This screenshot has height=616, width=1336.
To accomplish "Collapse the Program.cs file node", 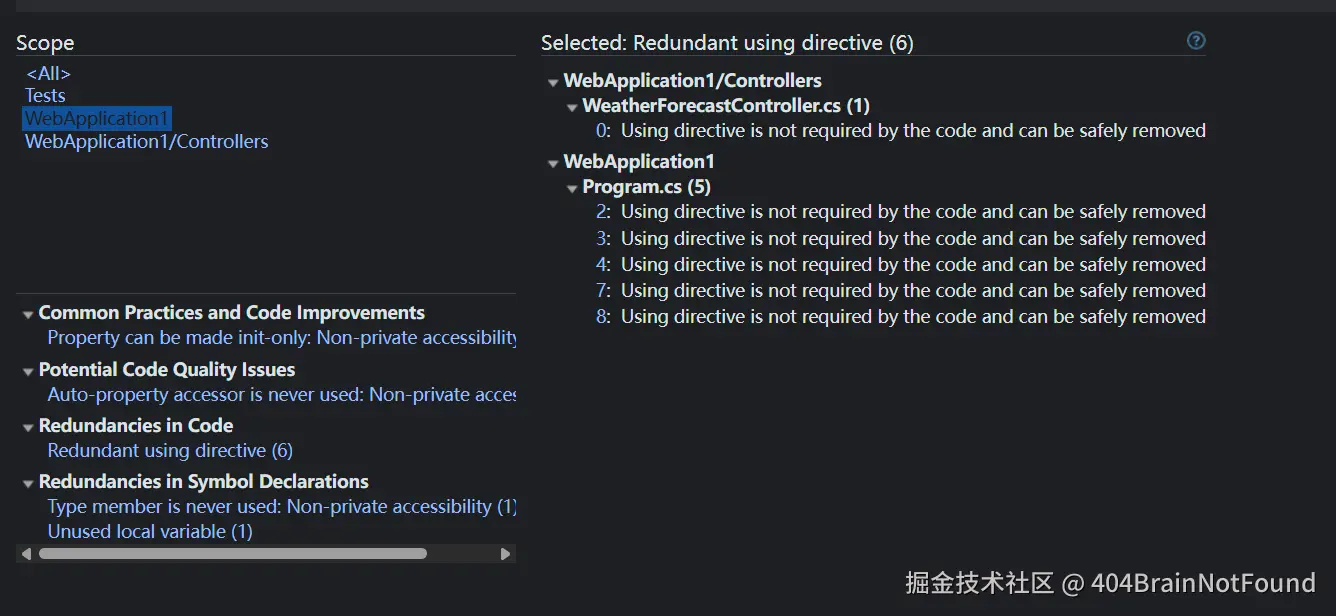I will [572, 188].
